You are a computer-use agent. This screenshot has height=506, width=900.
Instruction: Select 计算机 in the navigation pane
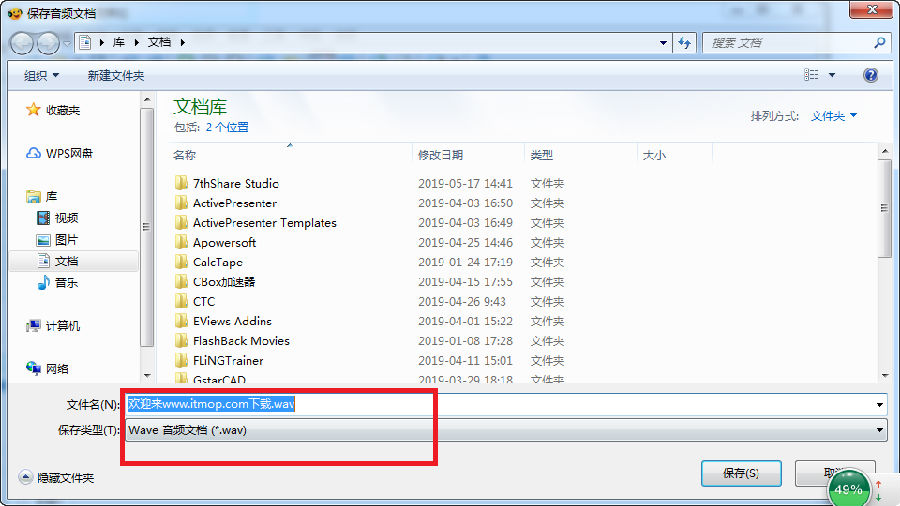(53, 326)
